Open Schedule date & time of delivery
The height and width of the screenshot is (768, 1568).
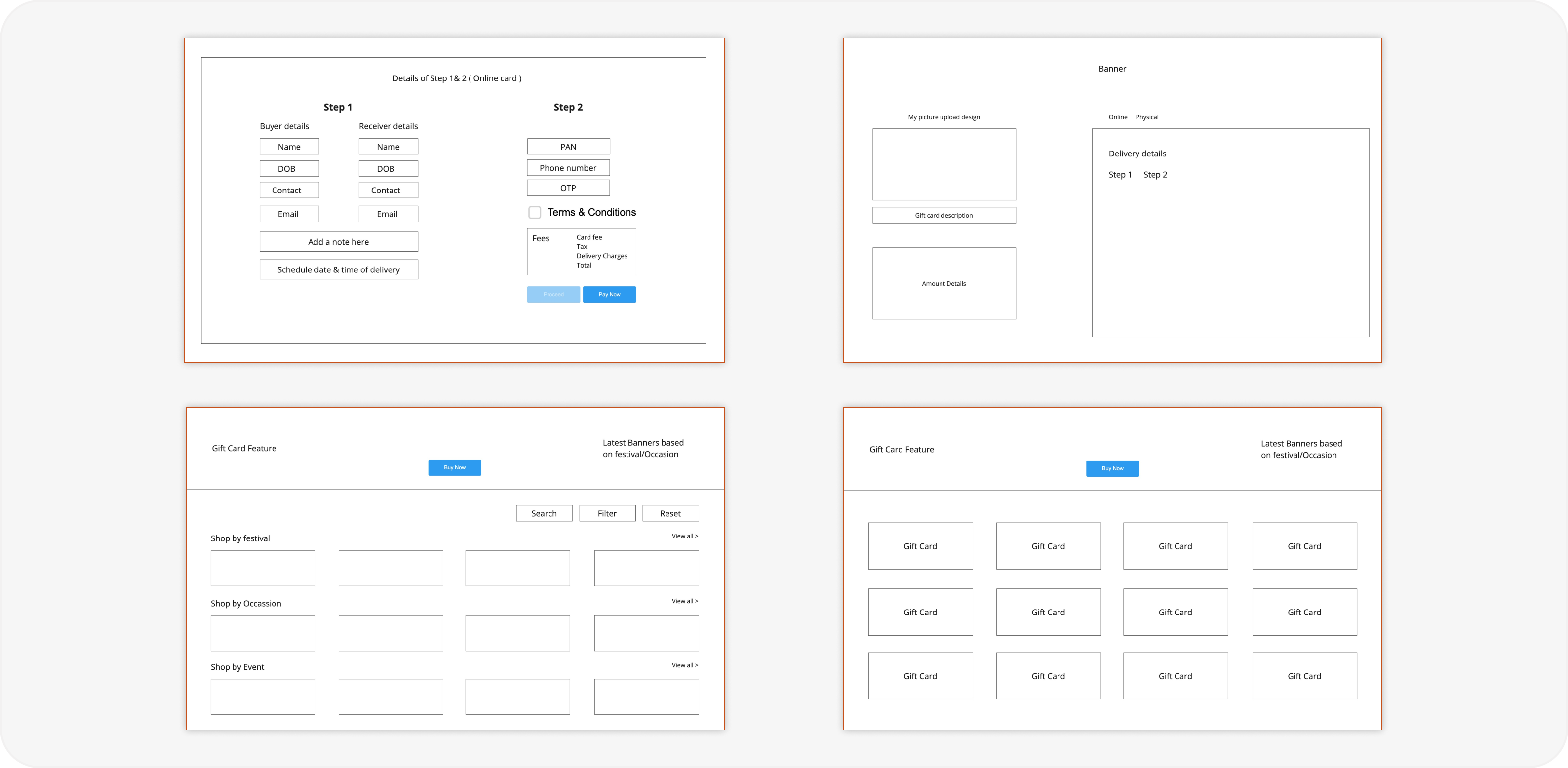339,269
